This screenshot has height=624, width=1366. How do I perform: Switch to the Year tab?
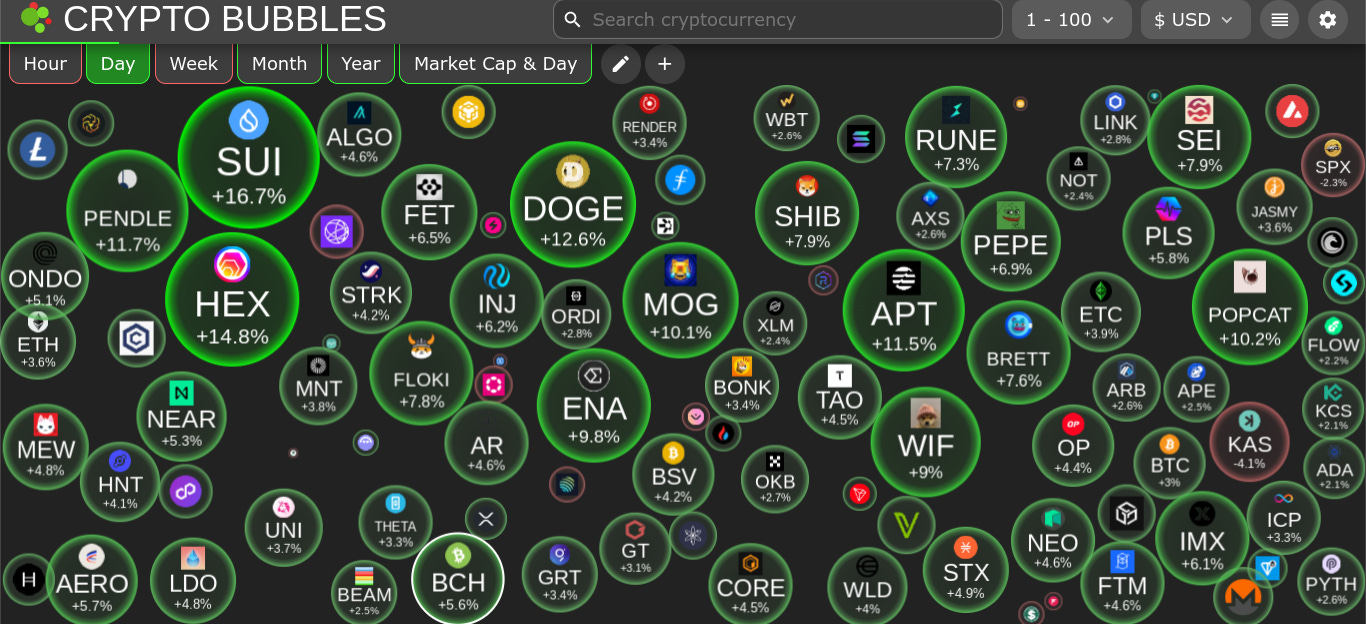361,64
